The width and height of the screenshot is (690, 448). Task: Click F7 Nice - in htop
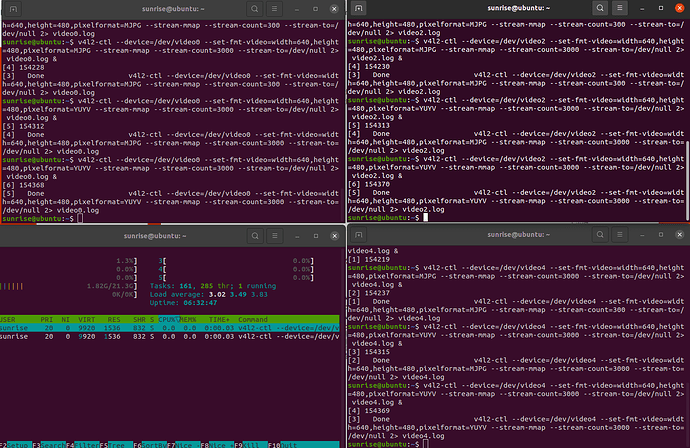coord(184,445)
